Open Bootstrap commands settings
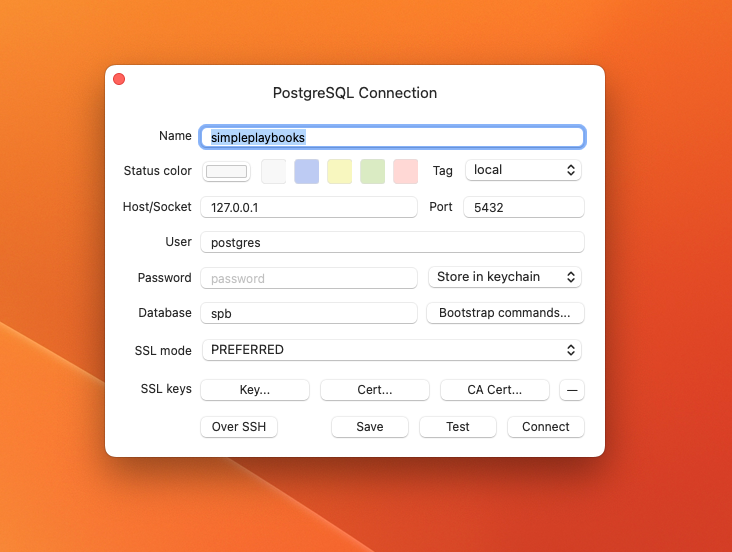The width and height of the screenshot is (732, 552). pyautogui.click(x=505, y=313)
